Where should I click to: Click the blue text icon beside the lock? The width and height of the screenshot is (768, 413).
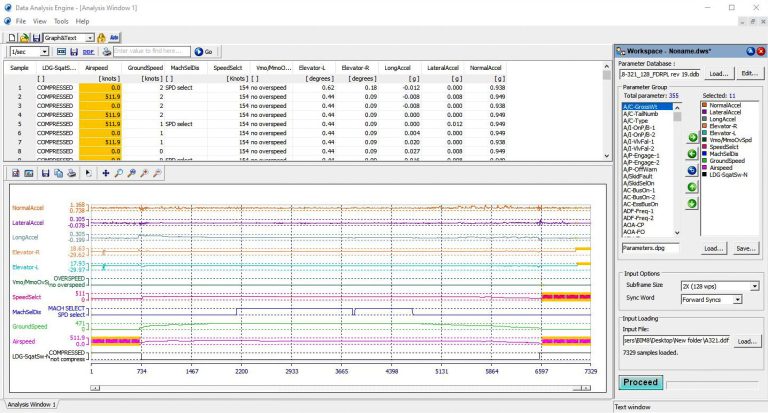pyautogui.click(x=114, y=38)
